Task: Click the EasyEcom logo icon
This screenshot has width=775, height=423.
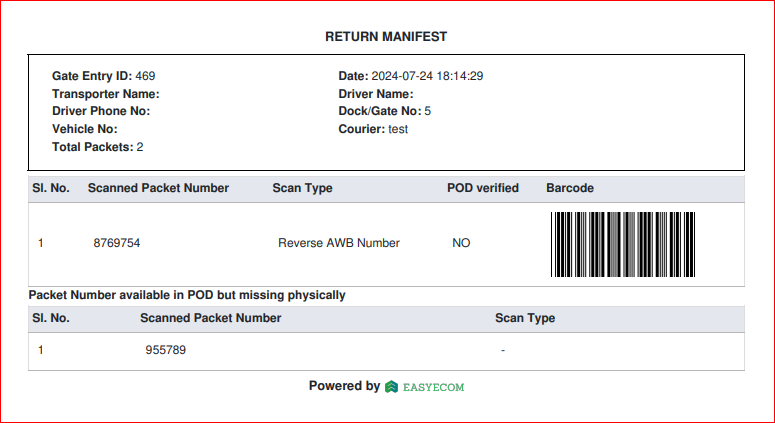Action: click(x=391, y=386)
